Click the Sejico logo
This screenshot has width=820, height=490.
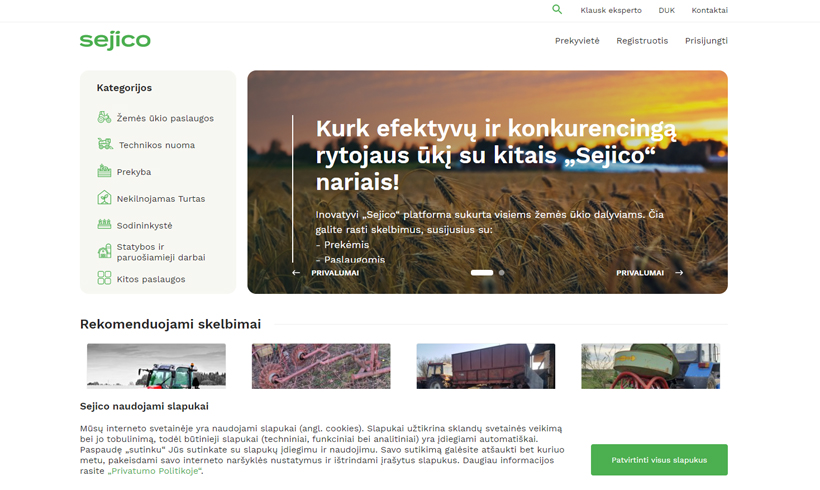(x=115, y=40)
